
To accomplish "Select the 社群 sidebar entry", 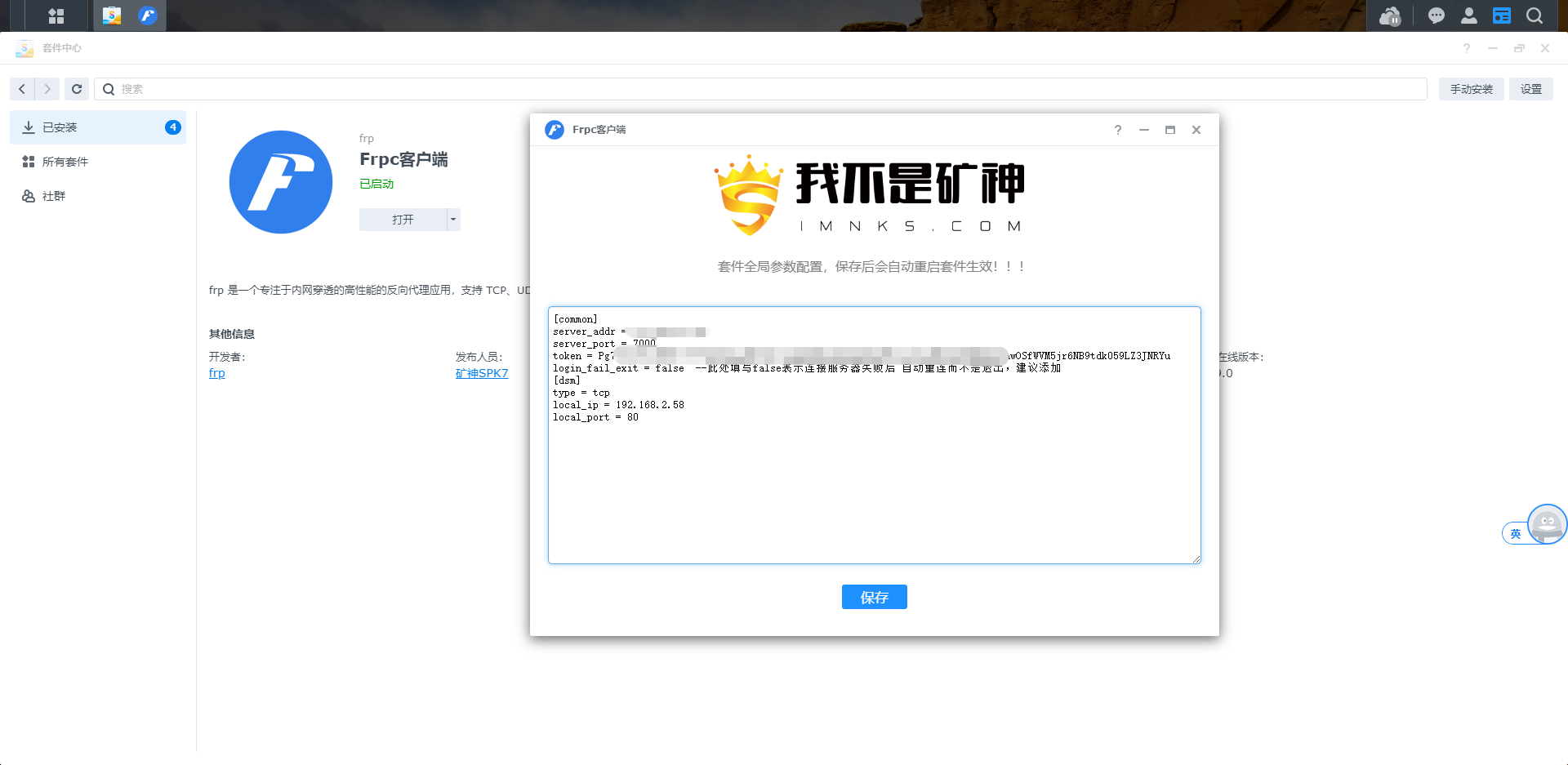I will coord(53,196).
